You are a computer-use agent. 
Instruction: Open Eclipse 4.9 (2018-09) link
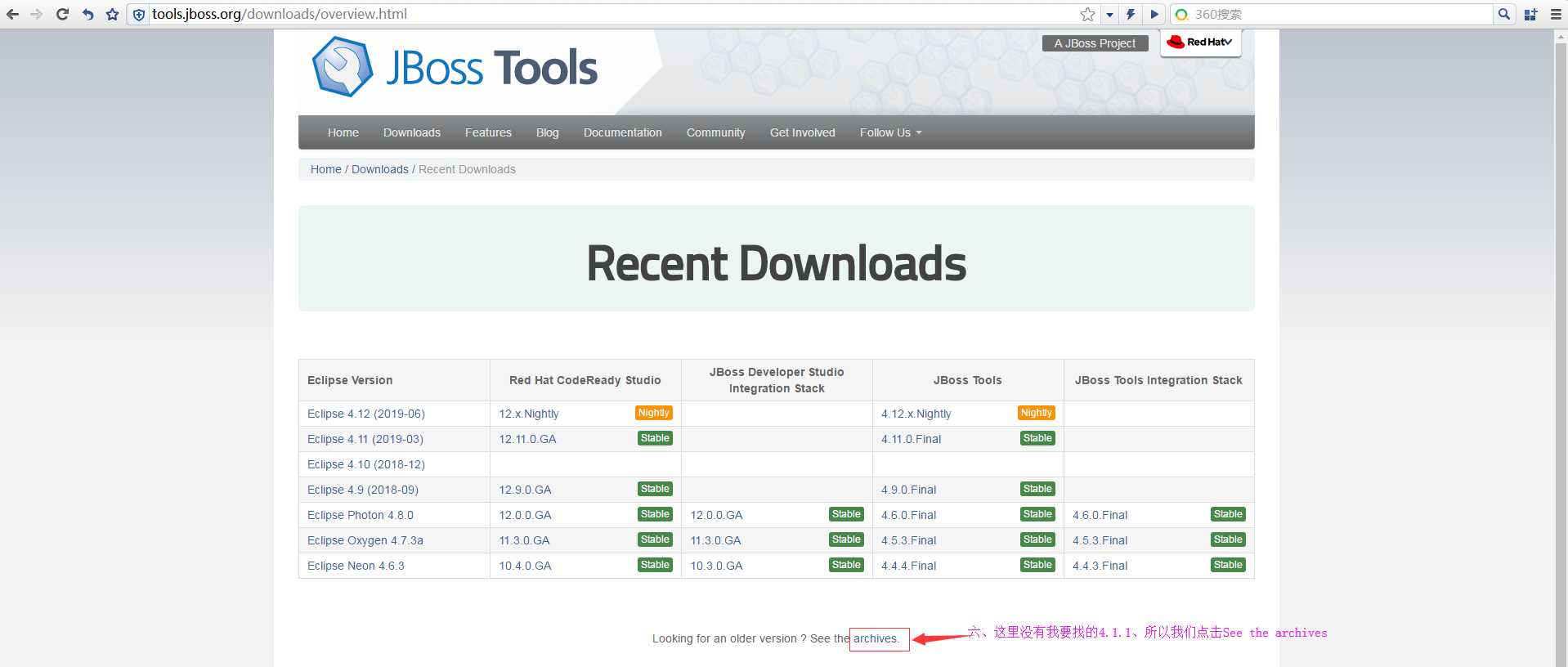tap(363, 490)
